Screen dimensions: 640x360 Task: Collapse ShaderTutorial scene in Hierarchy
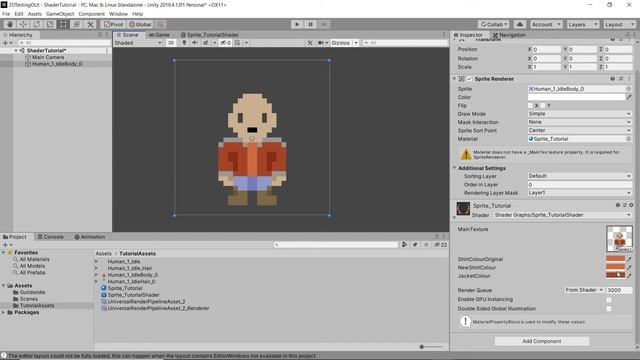[16, 51]
